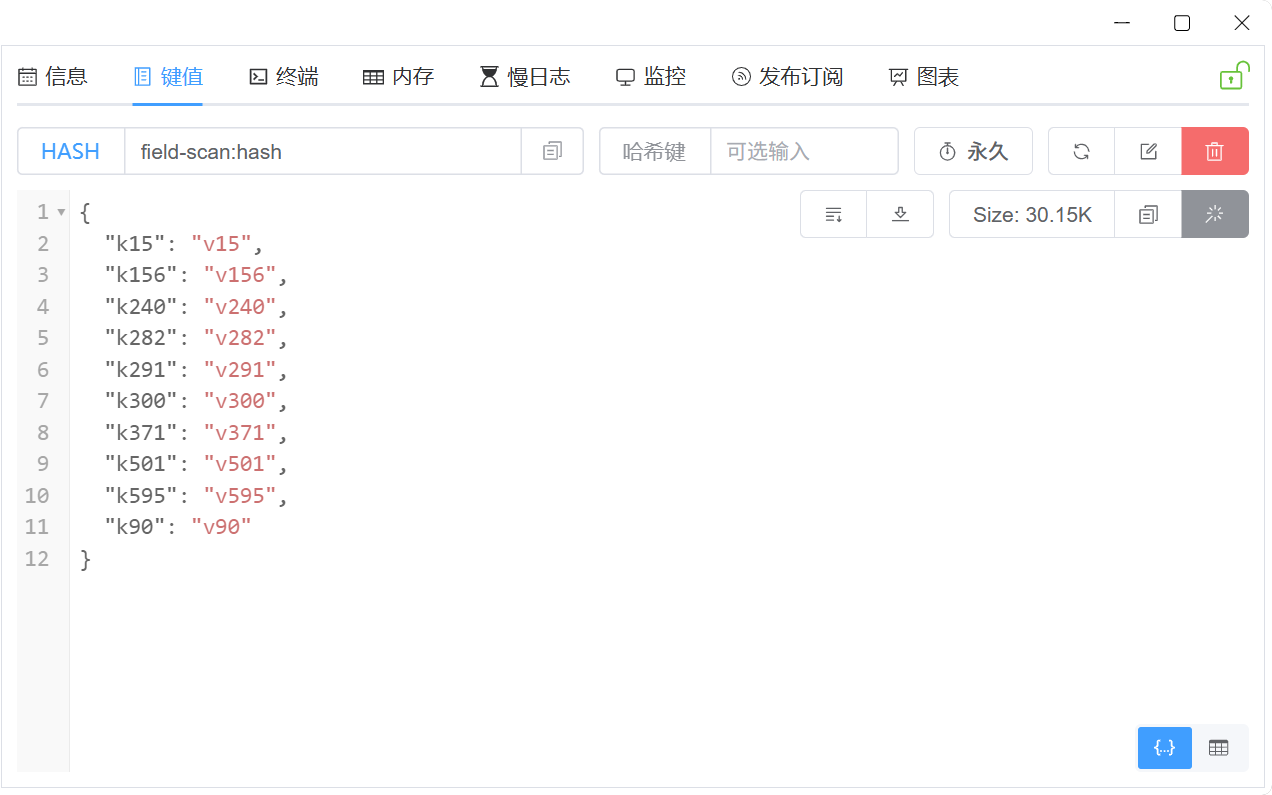Screen dimensions: 1272x795
Task: Focus the 哈希键 optional input field
Action: (804, 151)
